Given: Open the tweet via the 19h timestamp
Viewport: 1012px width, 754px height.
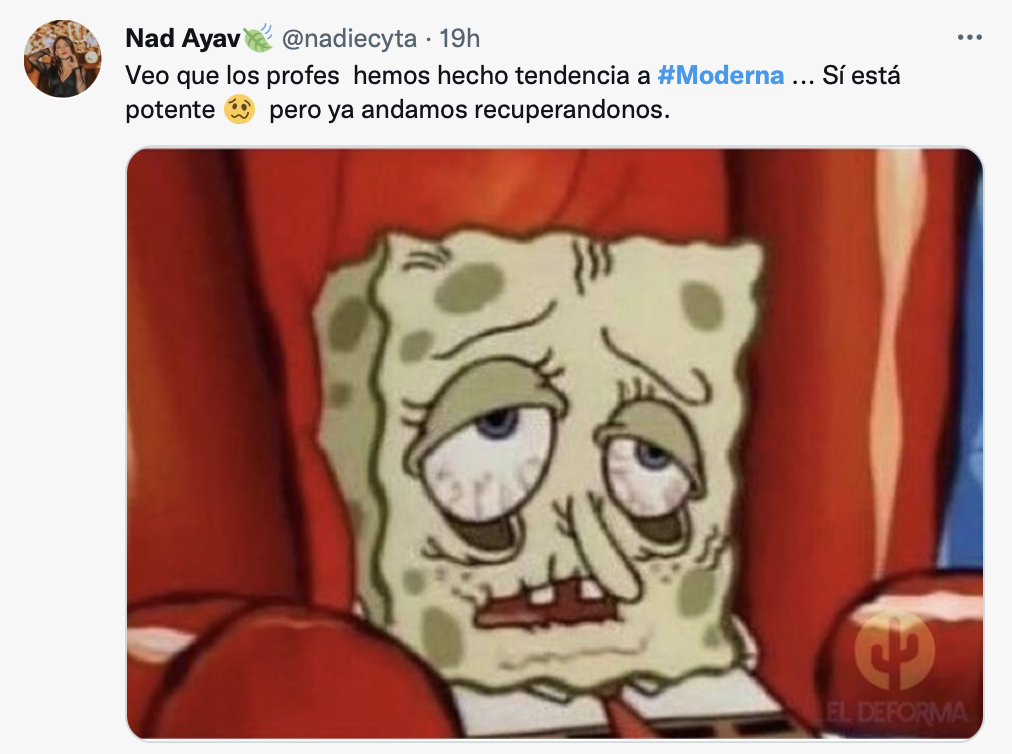Looking at the screenshot, I should click(x=460, y=39).
